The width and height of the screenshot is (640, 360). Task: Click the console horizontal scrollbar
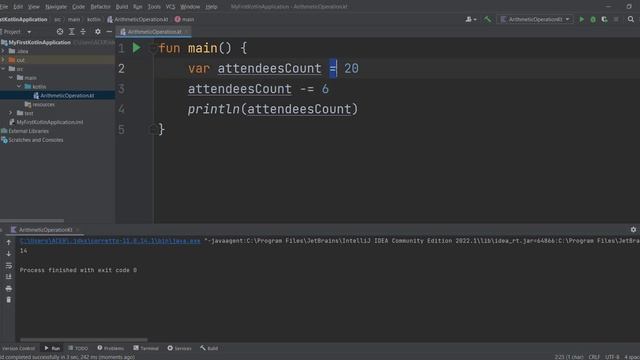(x=84, y=339)
